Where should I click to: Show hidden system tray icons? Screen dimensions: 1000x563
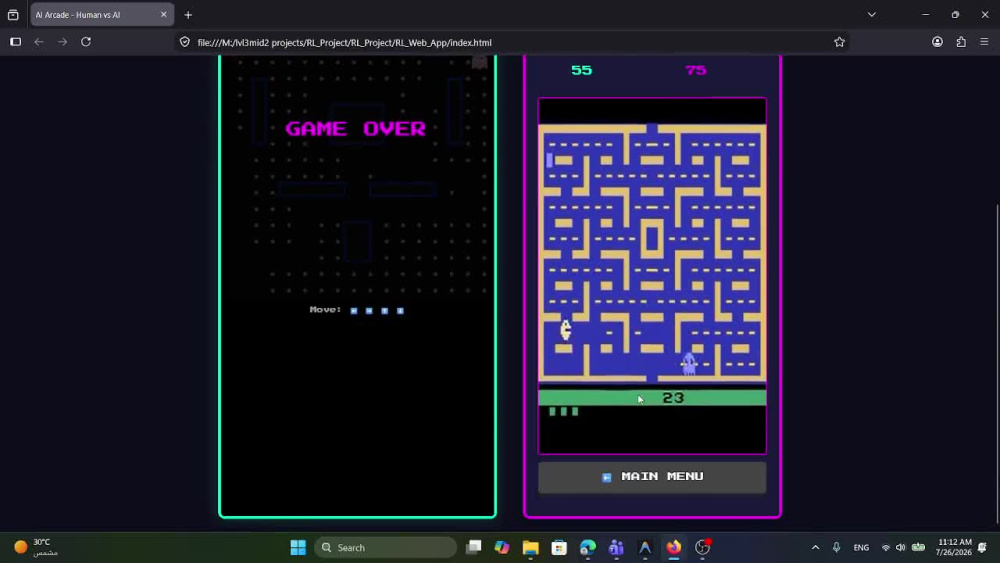(x=815, y=547)
